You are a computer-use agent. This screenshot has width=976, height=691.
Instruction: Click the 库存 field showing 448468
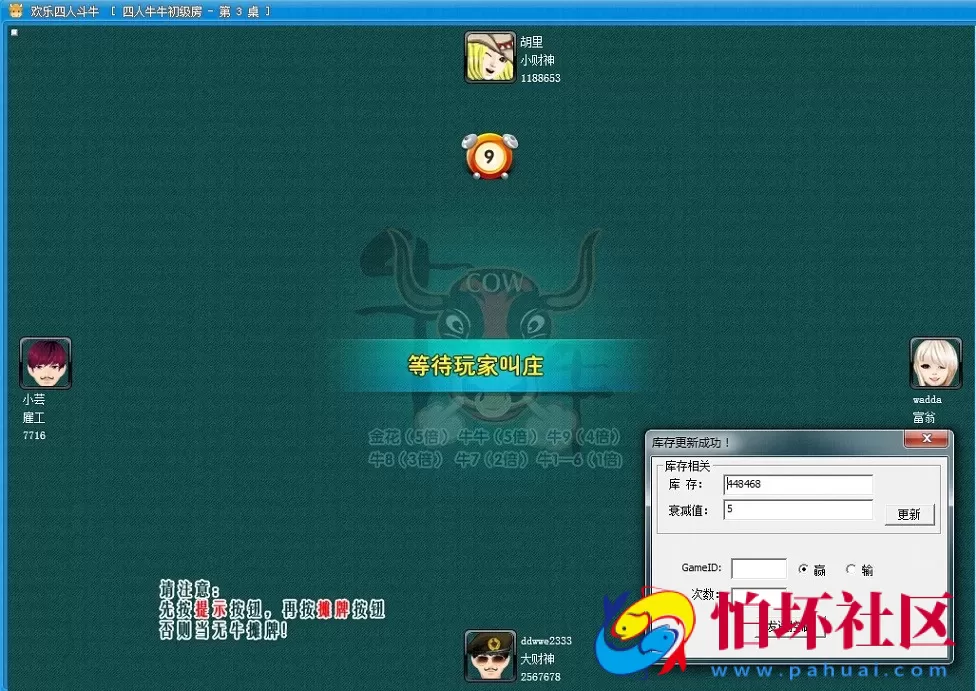[798, 484]
